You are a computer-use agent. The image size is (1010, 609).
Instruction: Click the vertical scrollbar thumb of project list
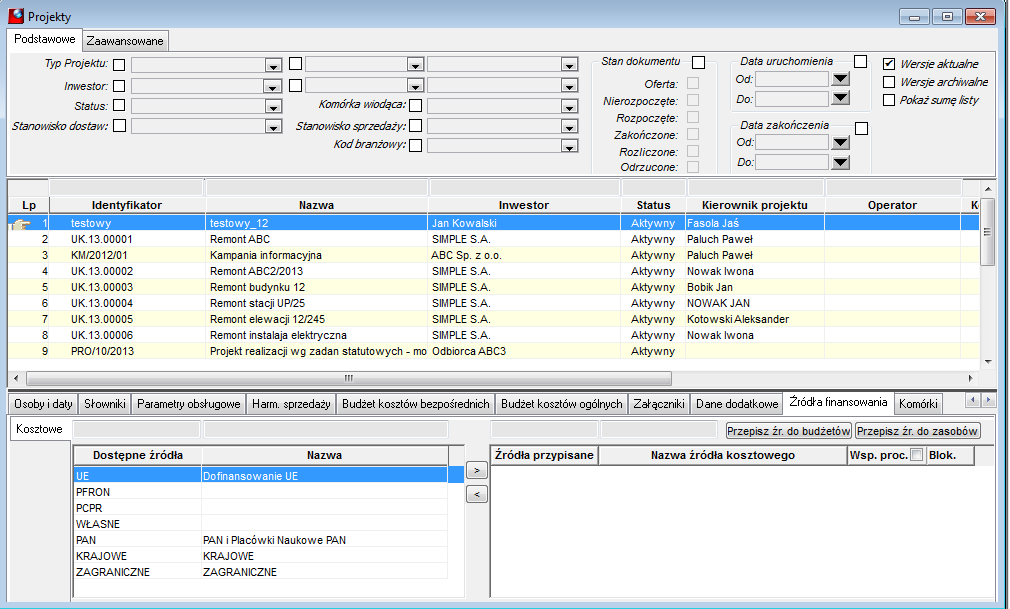pos(987,232)
